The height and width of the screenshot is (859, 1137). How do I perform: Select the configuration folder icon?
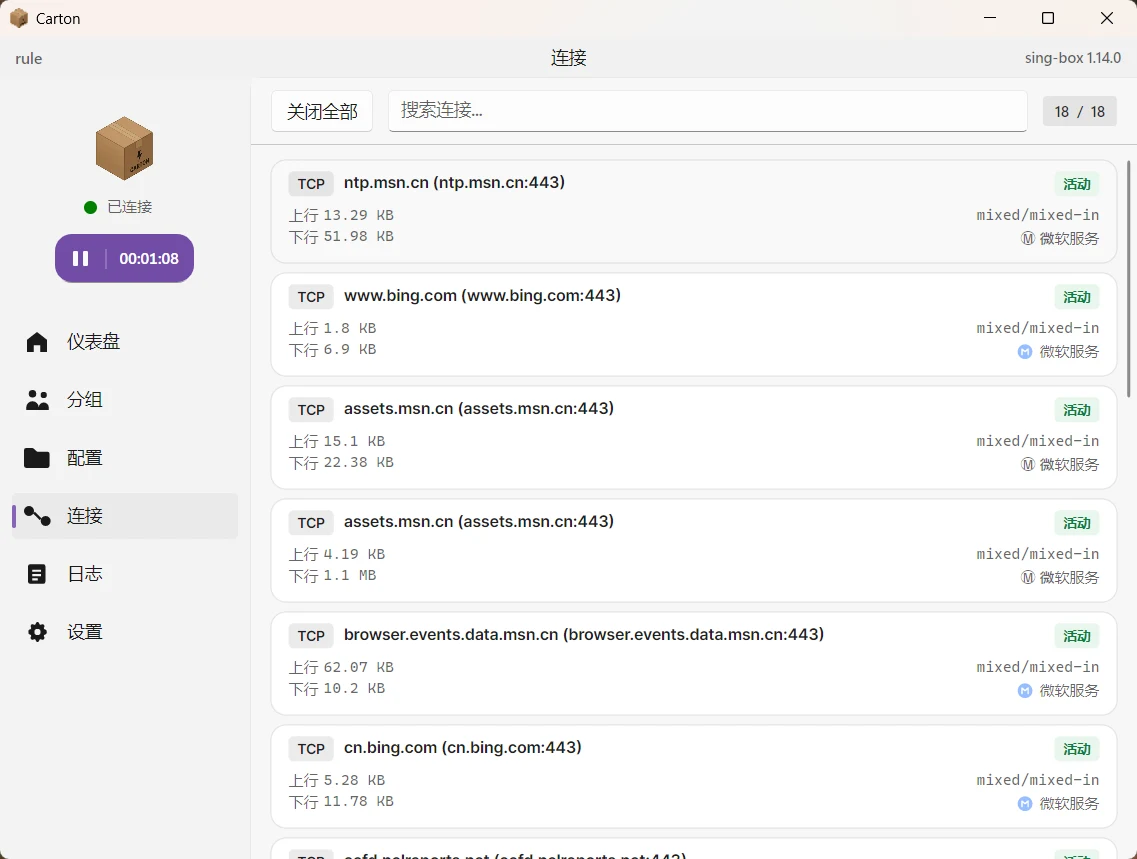click(x=36, y=457)
